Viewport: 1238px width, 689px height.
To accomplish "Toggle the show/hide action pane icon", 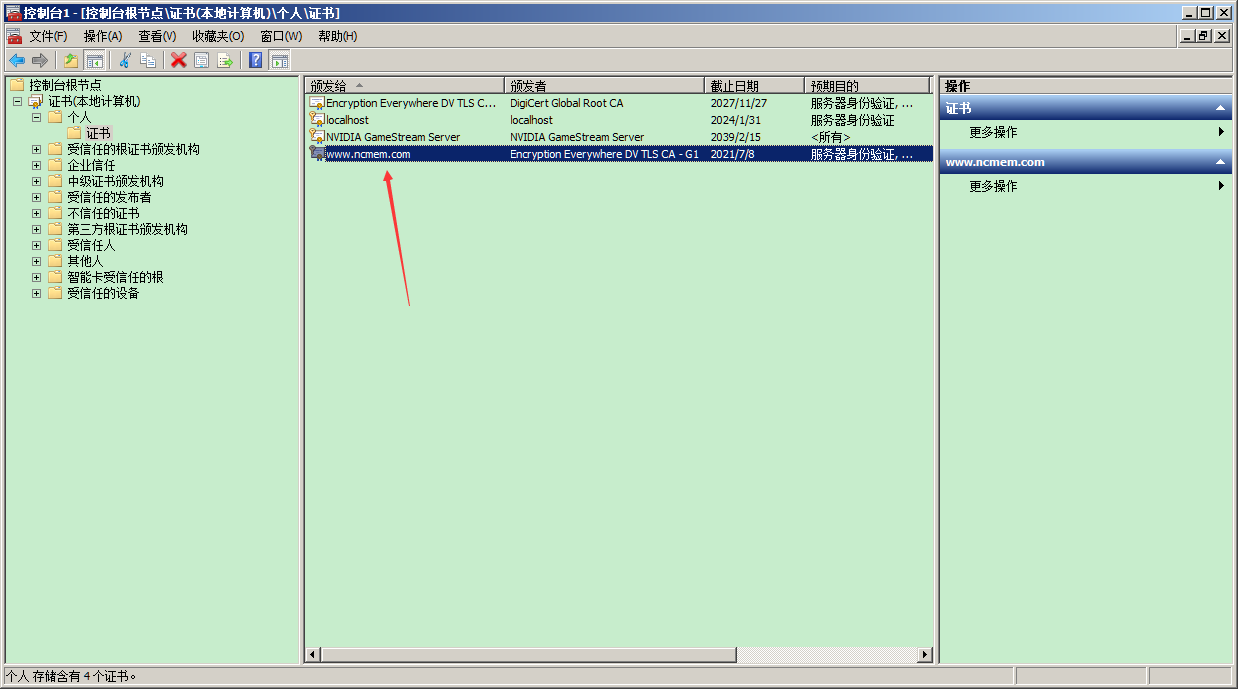I will 280,60.
